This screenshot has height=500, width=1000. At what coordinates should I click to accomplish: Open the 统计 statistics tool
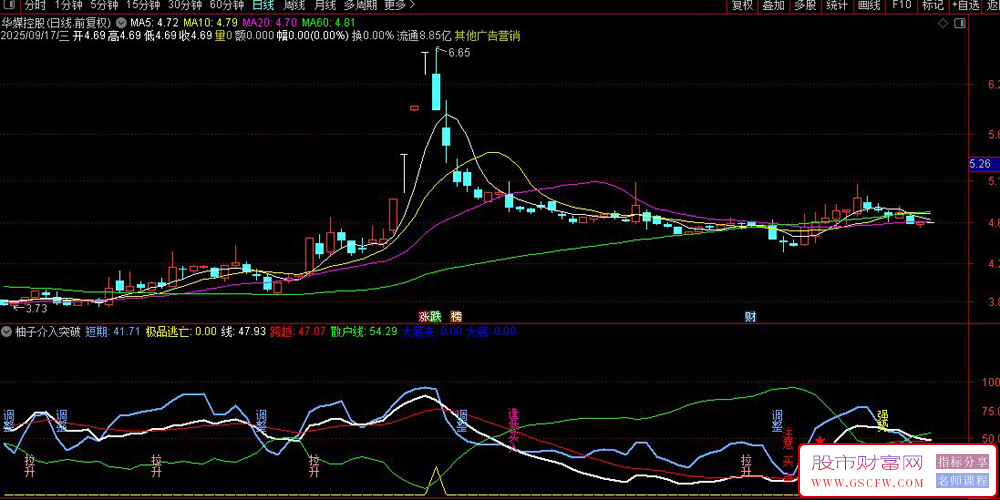click(x=837, y=6)
